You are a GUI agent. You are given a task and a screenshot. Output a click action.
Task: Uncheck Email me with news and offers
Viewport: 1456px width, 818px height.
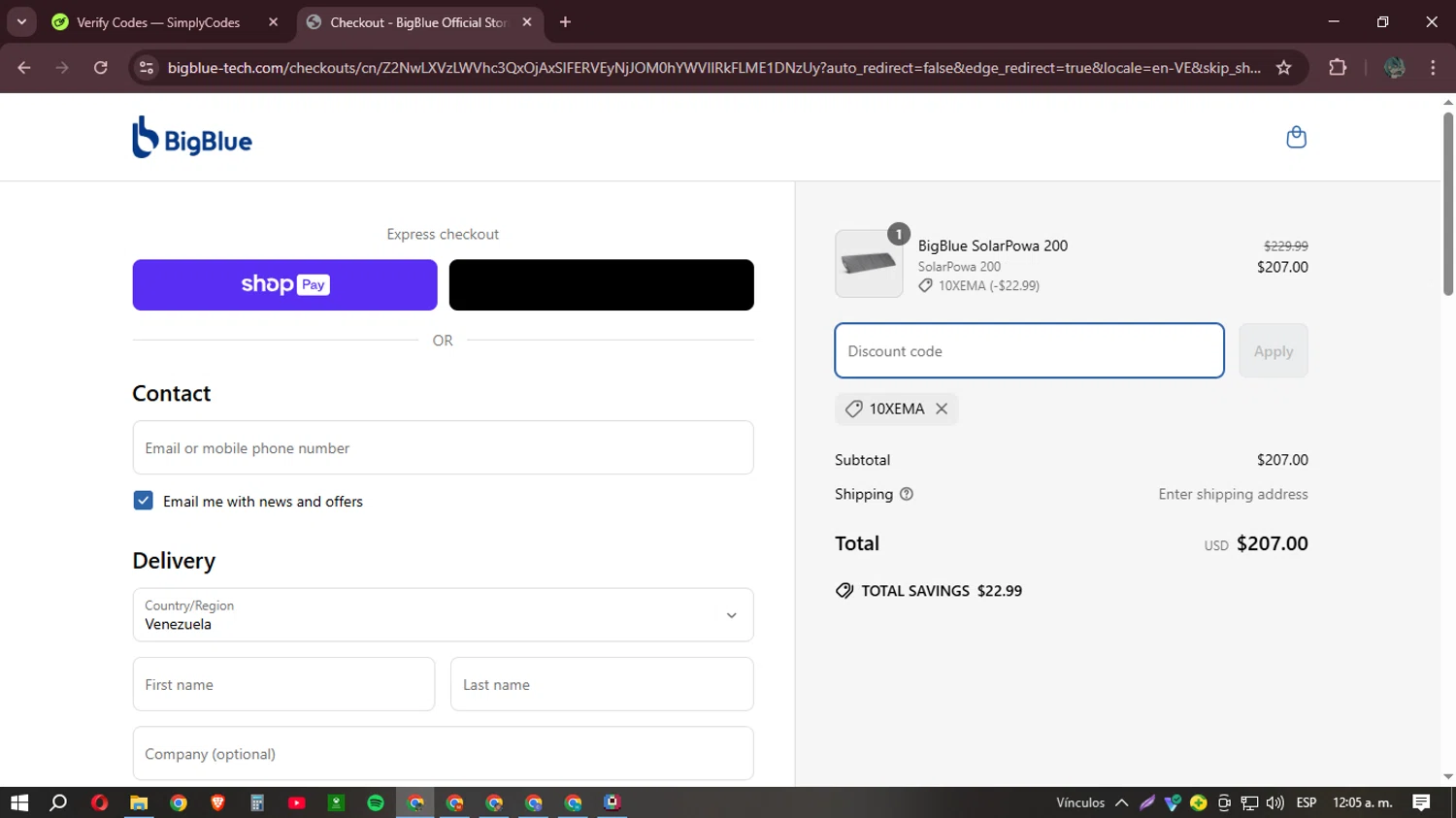[144, 501]
